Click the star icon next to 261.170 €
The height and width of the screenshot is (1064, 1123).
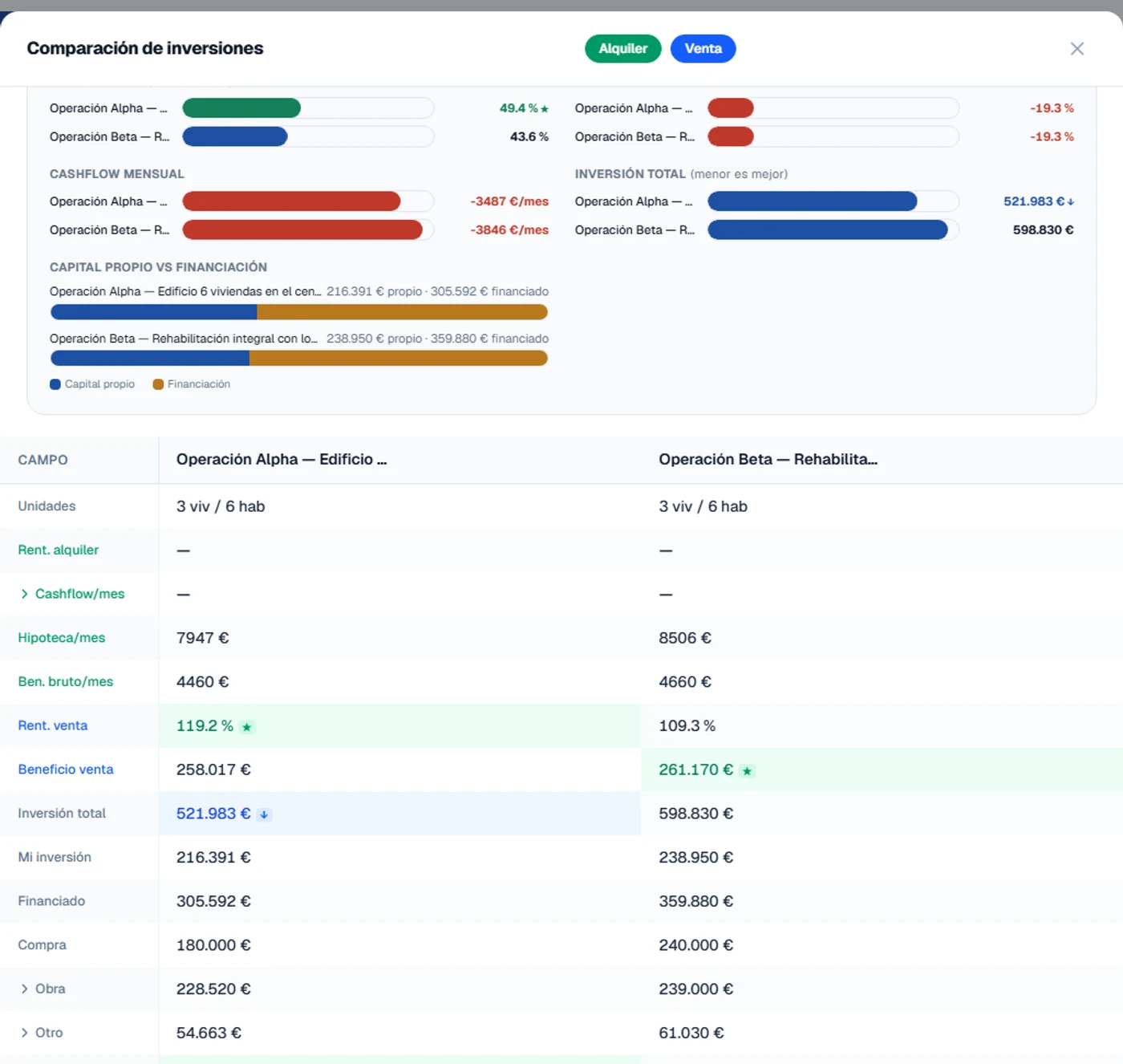click(x=747, y=771)
